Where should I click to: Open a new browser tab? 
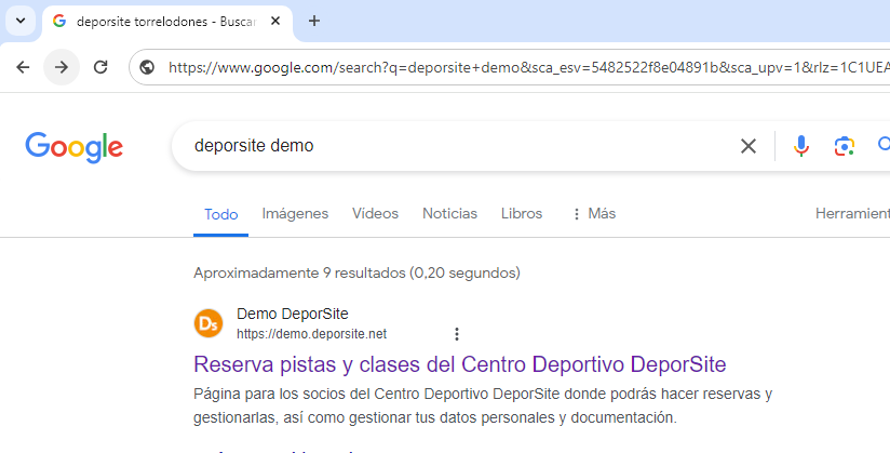(314, 22)
